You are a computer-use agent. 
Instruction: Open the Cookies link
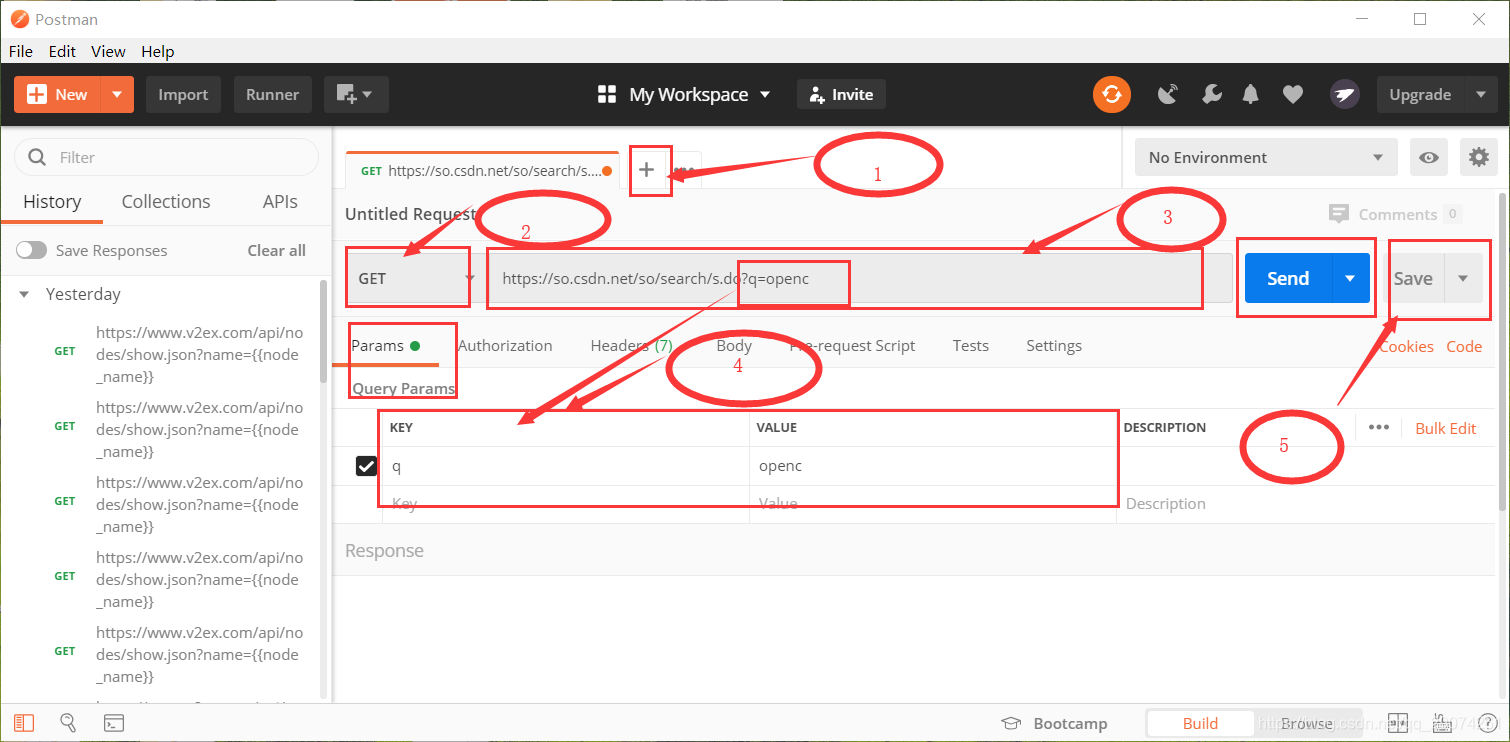1406,346
